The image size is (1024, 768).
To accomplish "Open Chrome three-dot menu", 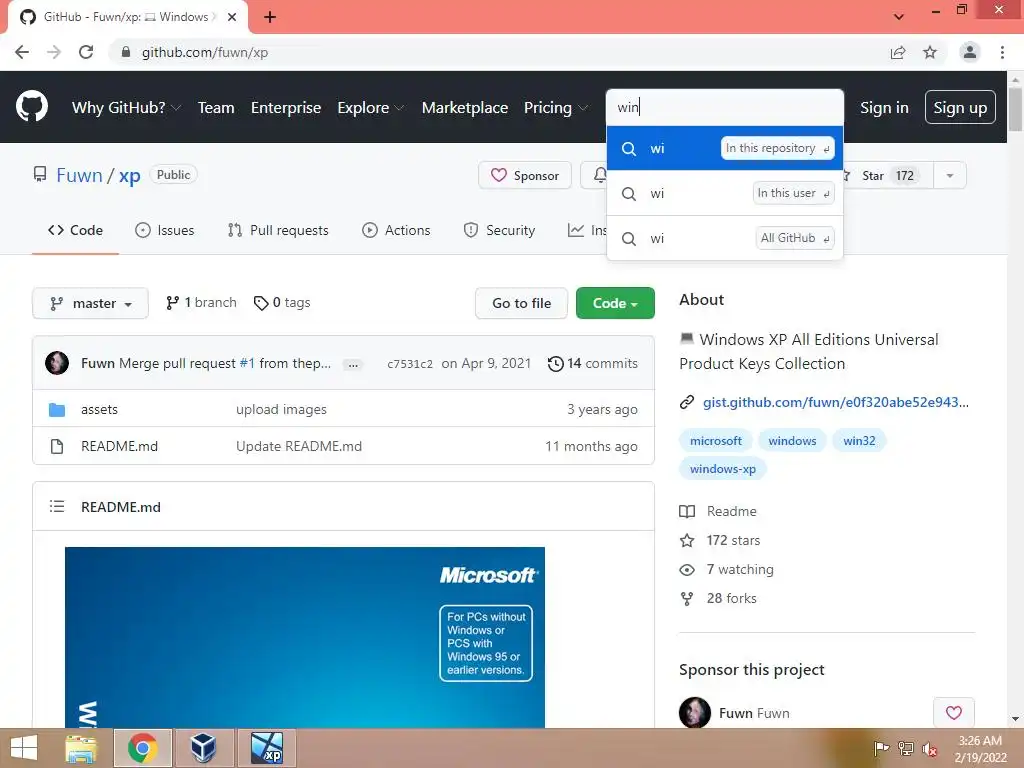I will pyautogui.click(x=1002, y=52).
